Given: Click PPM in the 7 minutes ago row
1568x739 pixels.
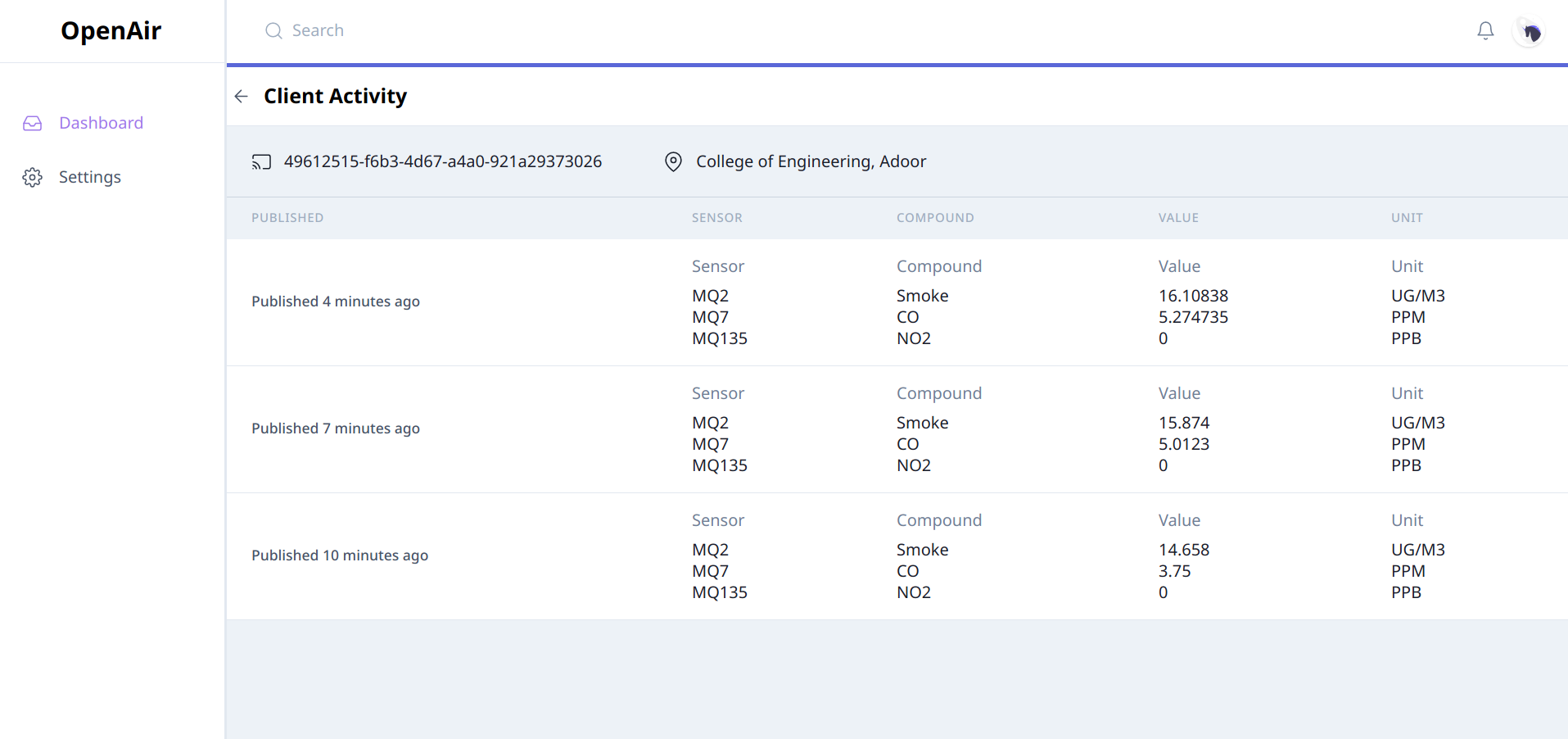Looking at the screenshot, I should (1408, 444).
